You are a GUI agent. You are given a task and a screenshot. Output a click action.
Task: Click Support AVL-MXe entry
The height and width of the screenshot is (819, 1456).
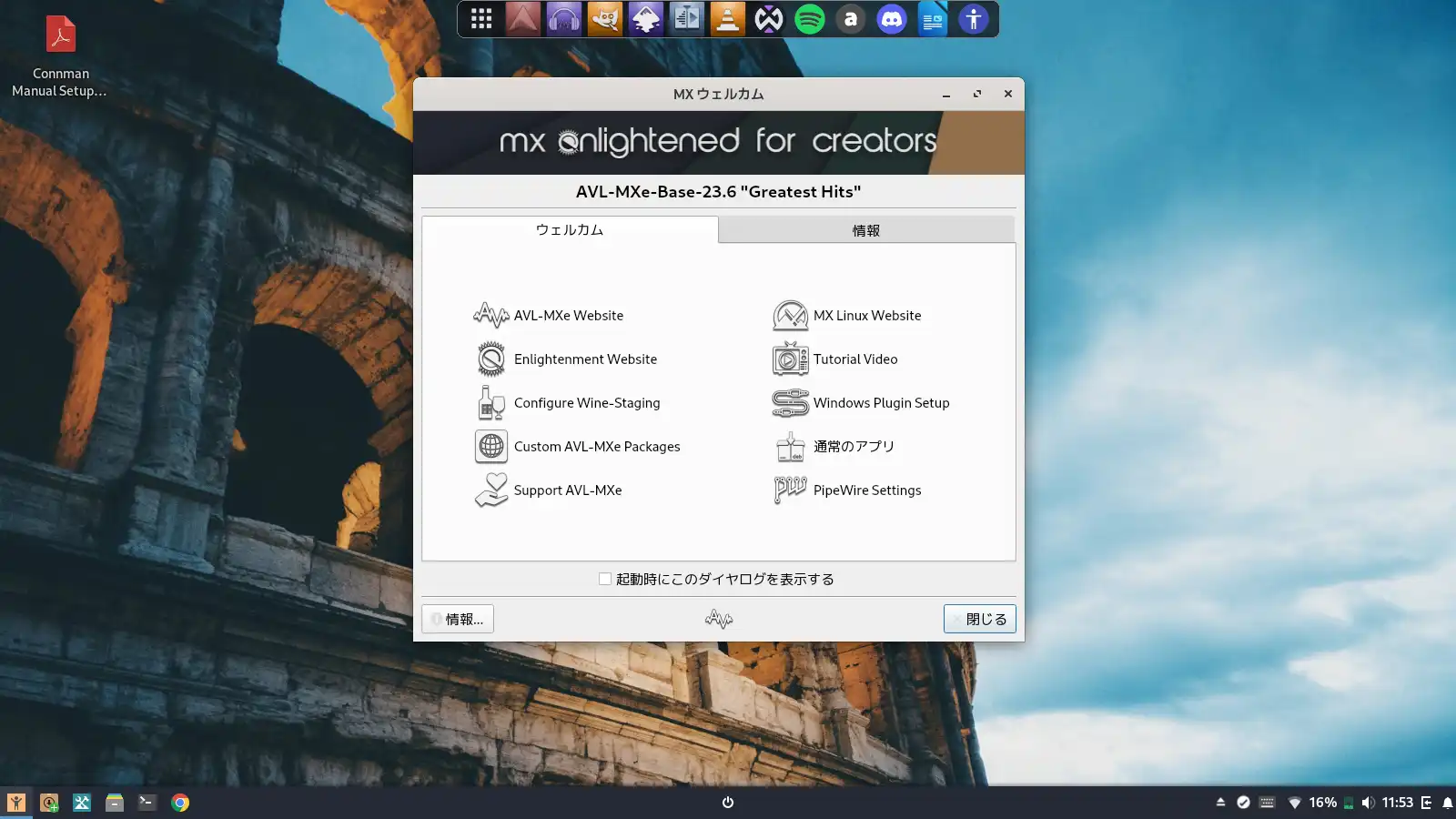point(548,490)
